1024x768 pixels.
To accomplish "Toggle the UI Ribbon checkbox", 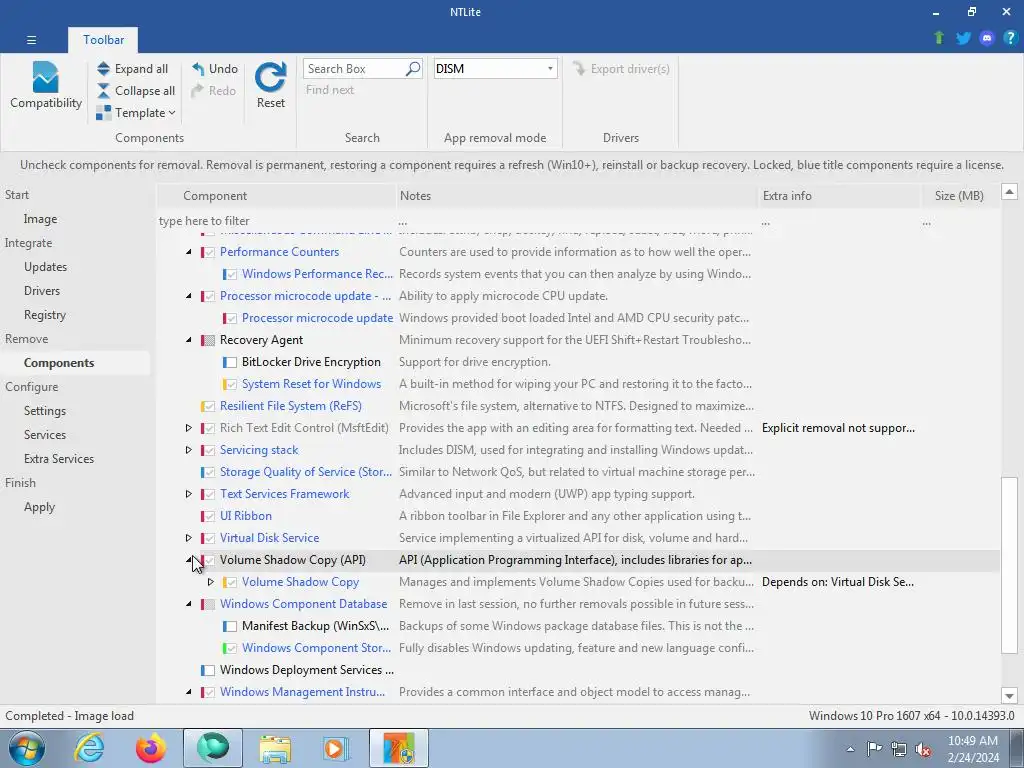I will [209, 516].
